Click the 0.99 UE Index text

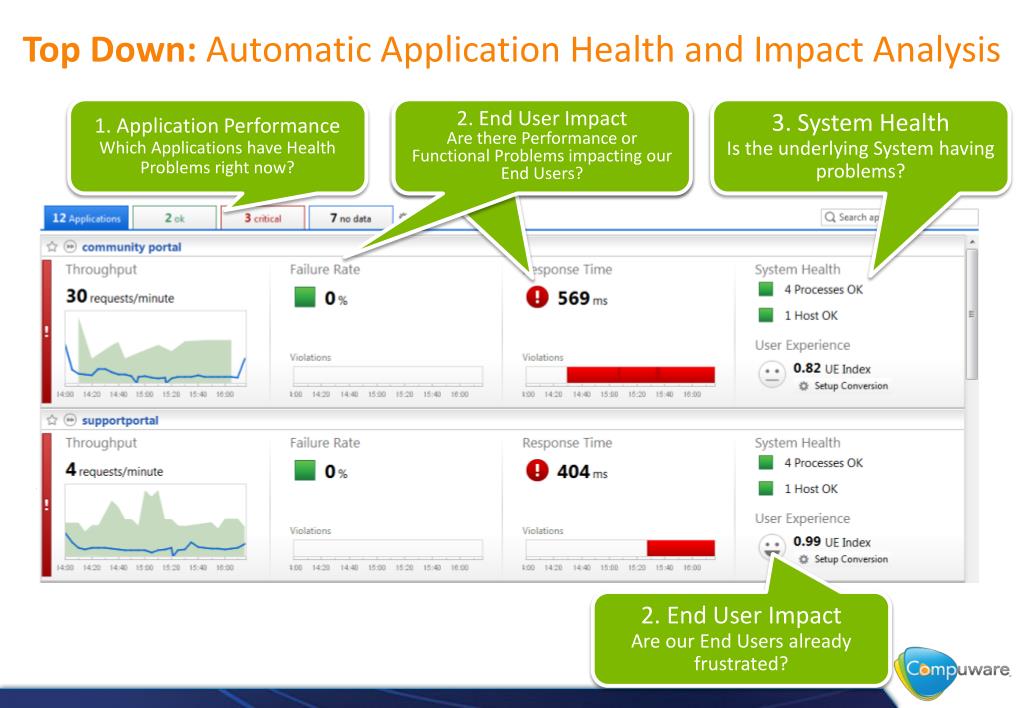tap(832, 542)
